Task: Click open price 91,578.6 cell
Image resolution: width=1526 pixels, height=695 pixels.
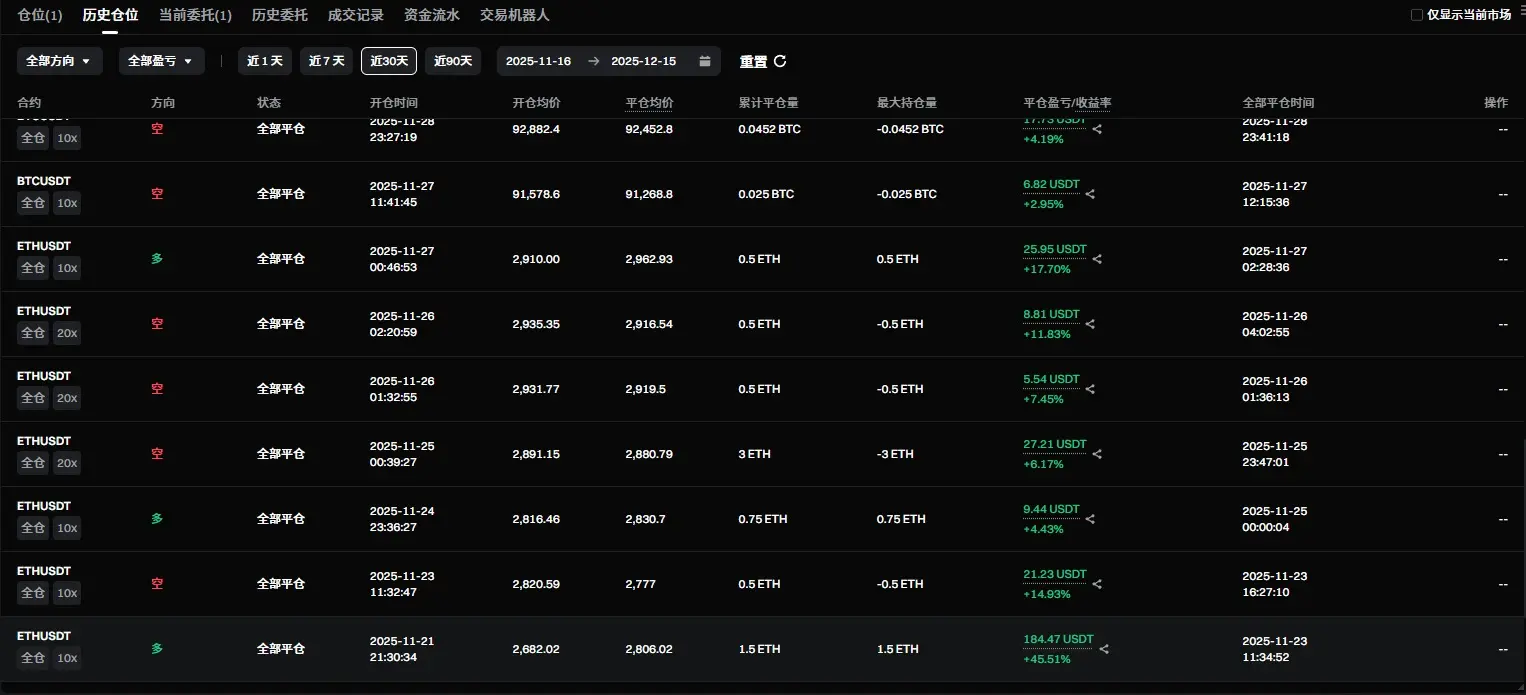Action: click(x=536, y=194)
